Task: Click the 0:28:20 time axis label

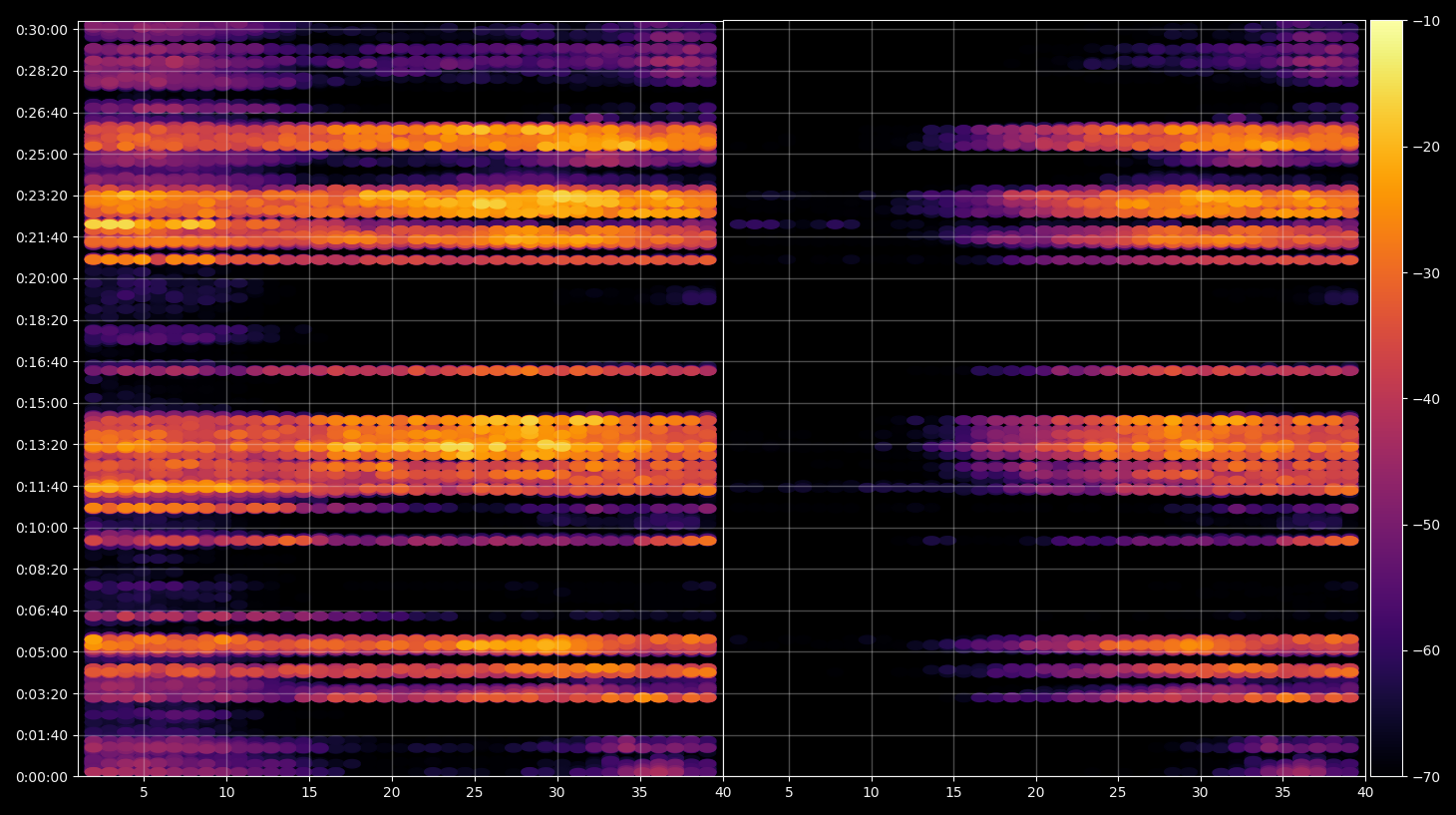Action: [42, 71]
